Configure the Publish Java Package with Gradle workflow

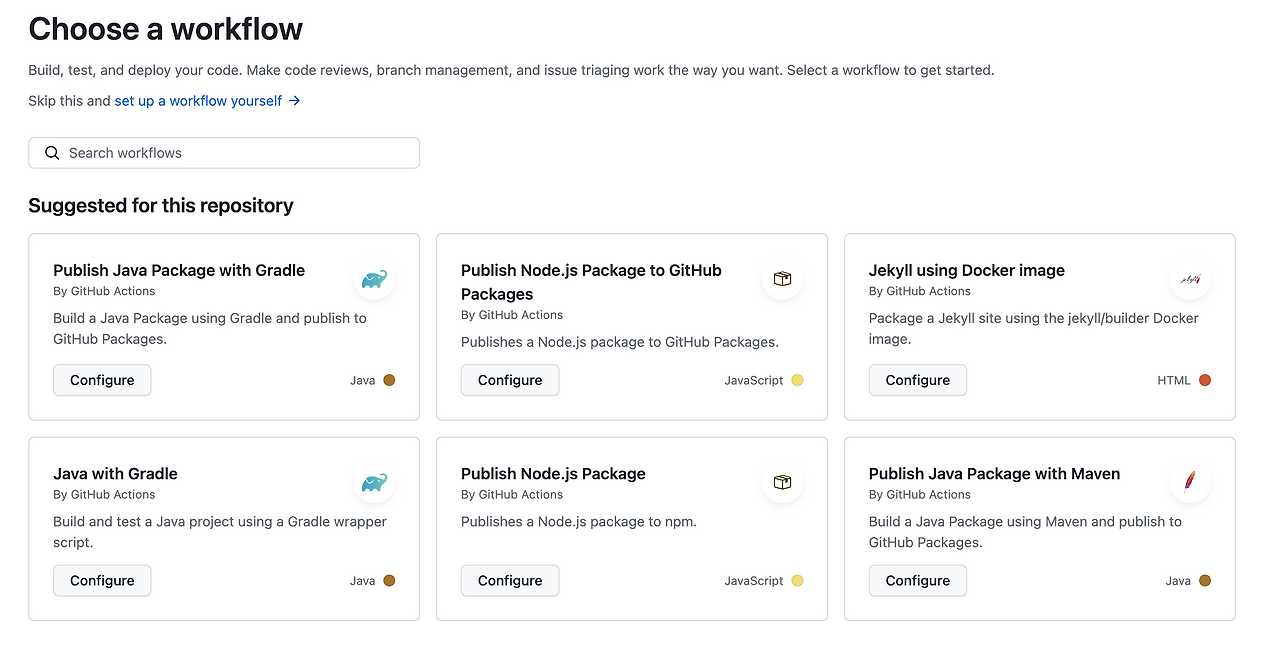click(x=102, y=380)
